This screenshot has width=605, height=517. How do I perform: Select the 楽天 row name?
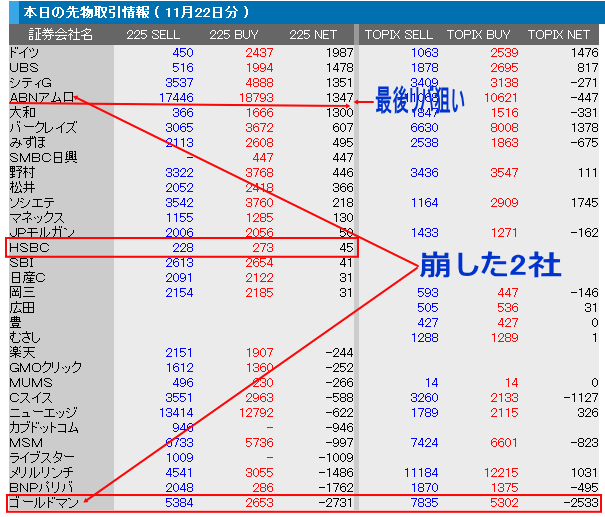tap(22, 353)
